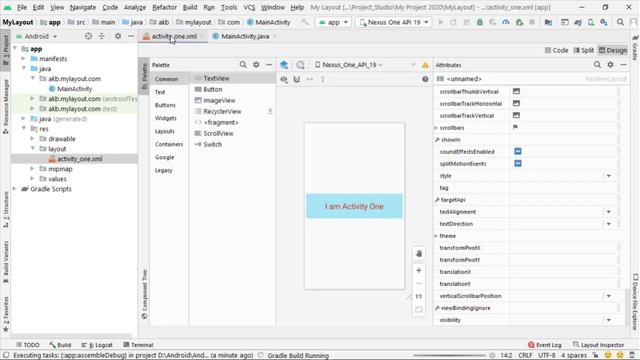Open the Nexus_One_API_19 preview device dropdown

click(349, 65)
